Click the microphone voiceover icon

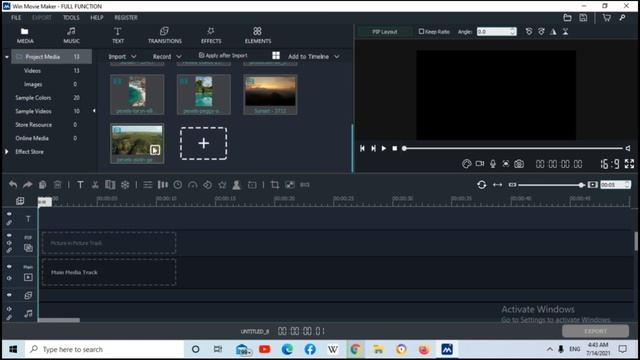[x=493, y=164]
